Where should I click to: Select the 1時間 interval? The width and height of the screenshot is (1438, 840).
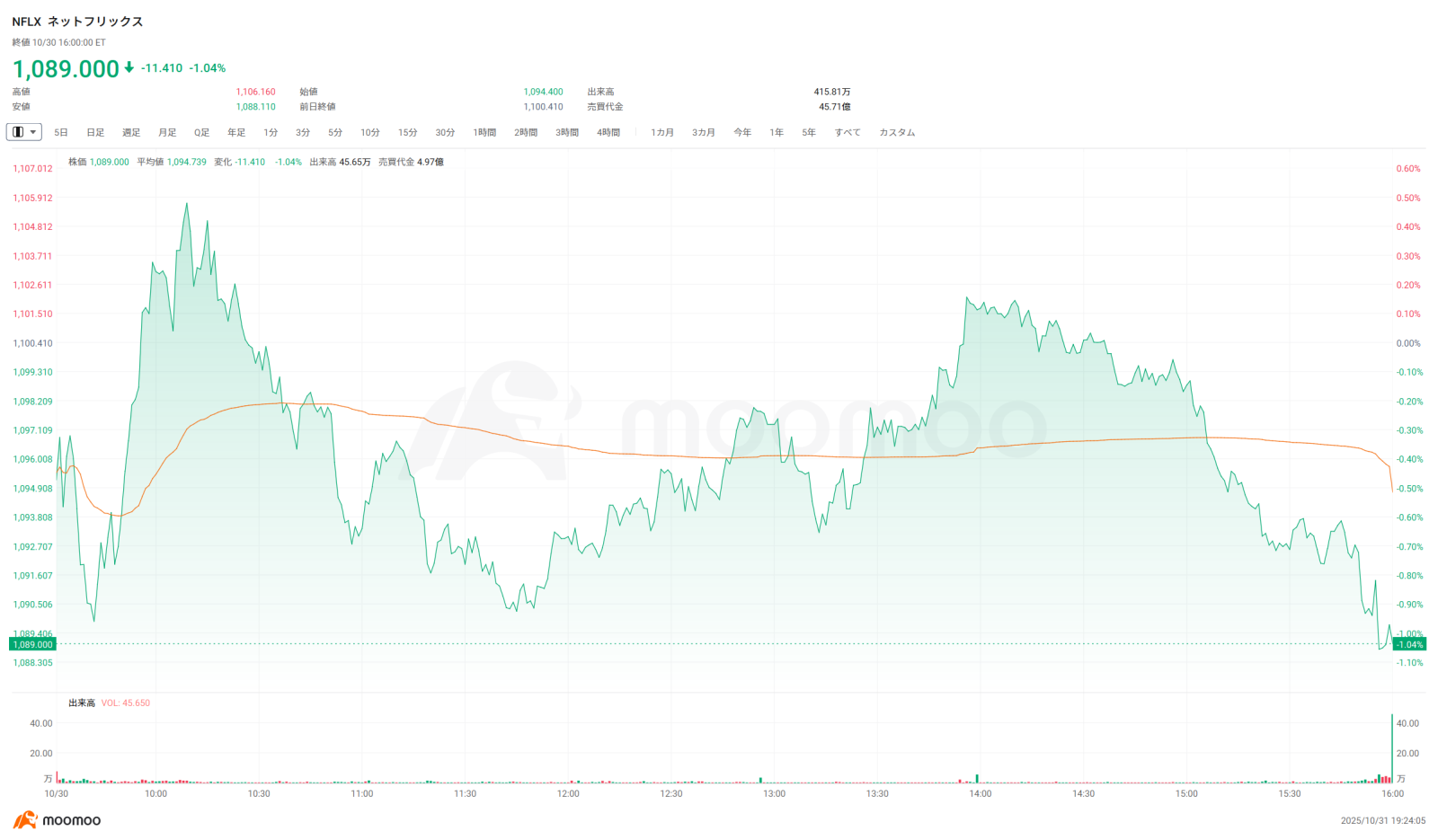click(484, 133)
